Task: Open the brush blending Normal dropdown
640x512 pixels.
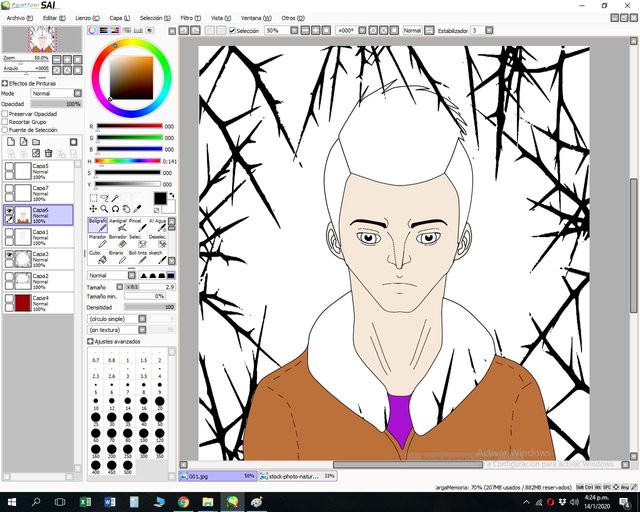Action: (111, 275)
